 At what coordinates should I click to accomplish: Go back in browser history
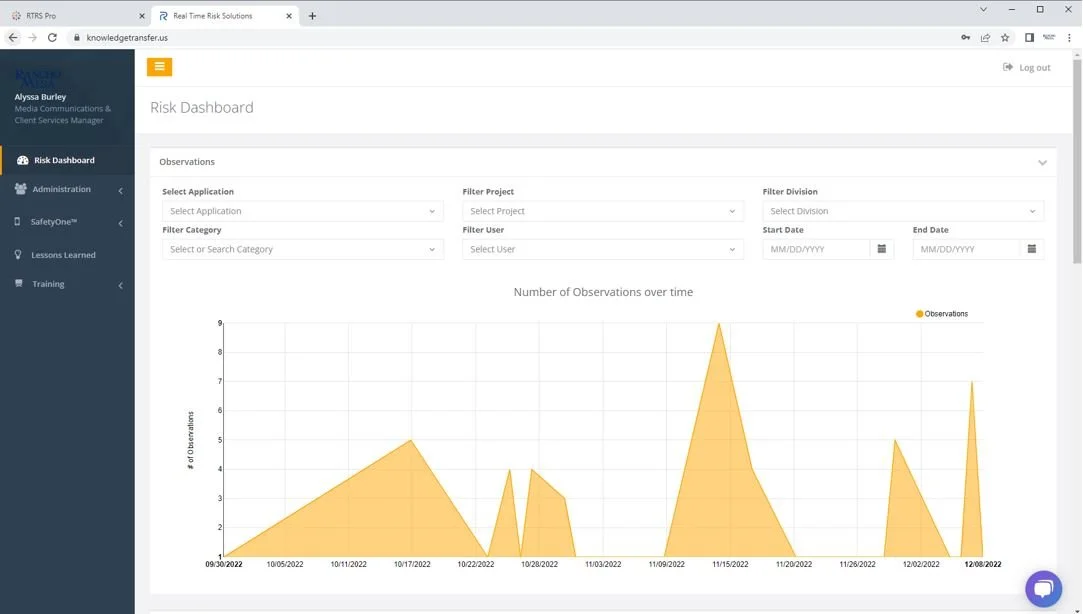tap(13, 37)
